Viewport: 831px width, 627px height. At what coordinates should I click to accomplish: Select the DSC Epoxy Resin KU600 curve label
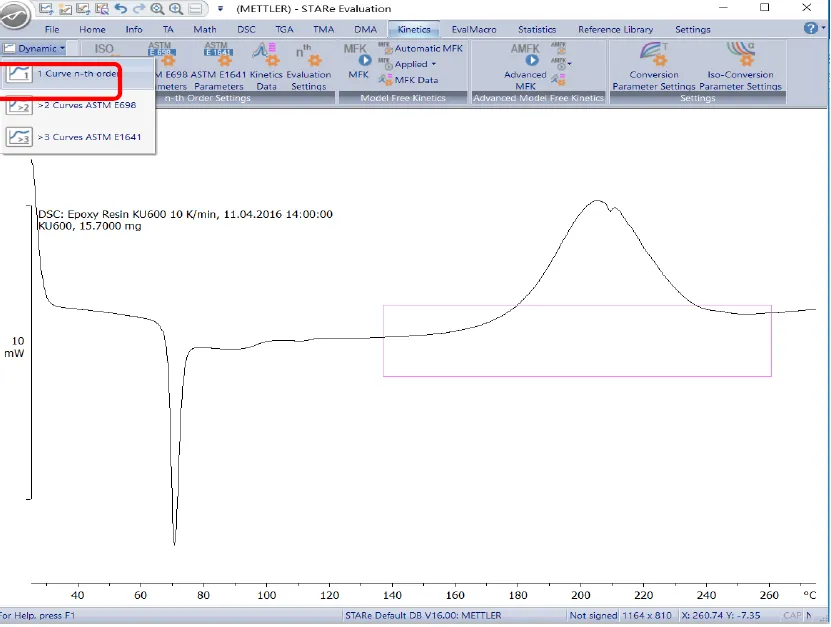point(185,214)
